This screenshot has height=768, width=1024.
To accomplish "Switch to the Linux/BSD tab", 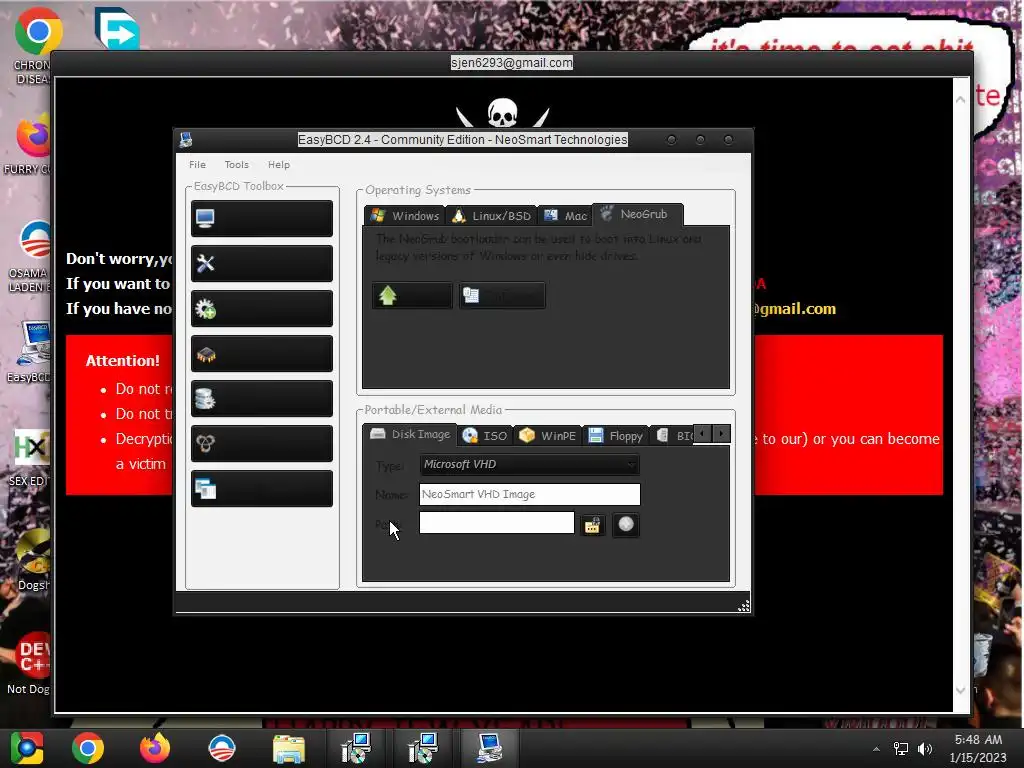I will (x=492, y=216).
